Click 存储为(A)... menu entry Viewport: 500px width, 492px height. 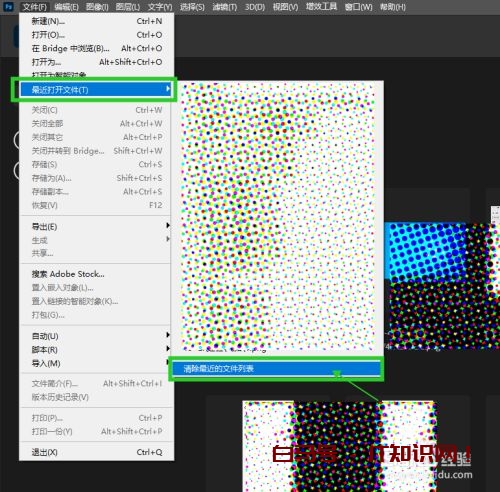[x=97, y=178]
